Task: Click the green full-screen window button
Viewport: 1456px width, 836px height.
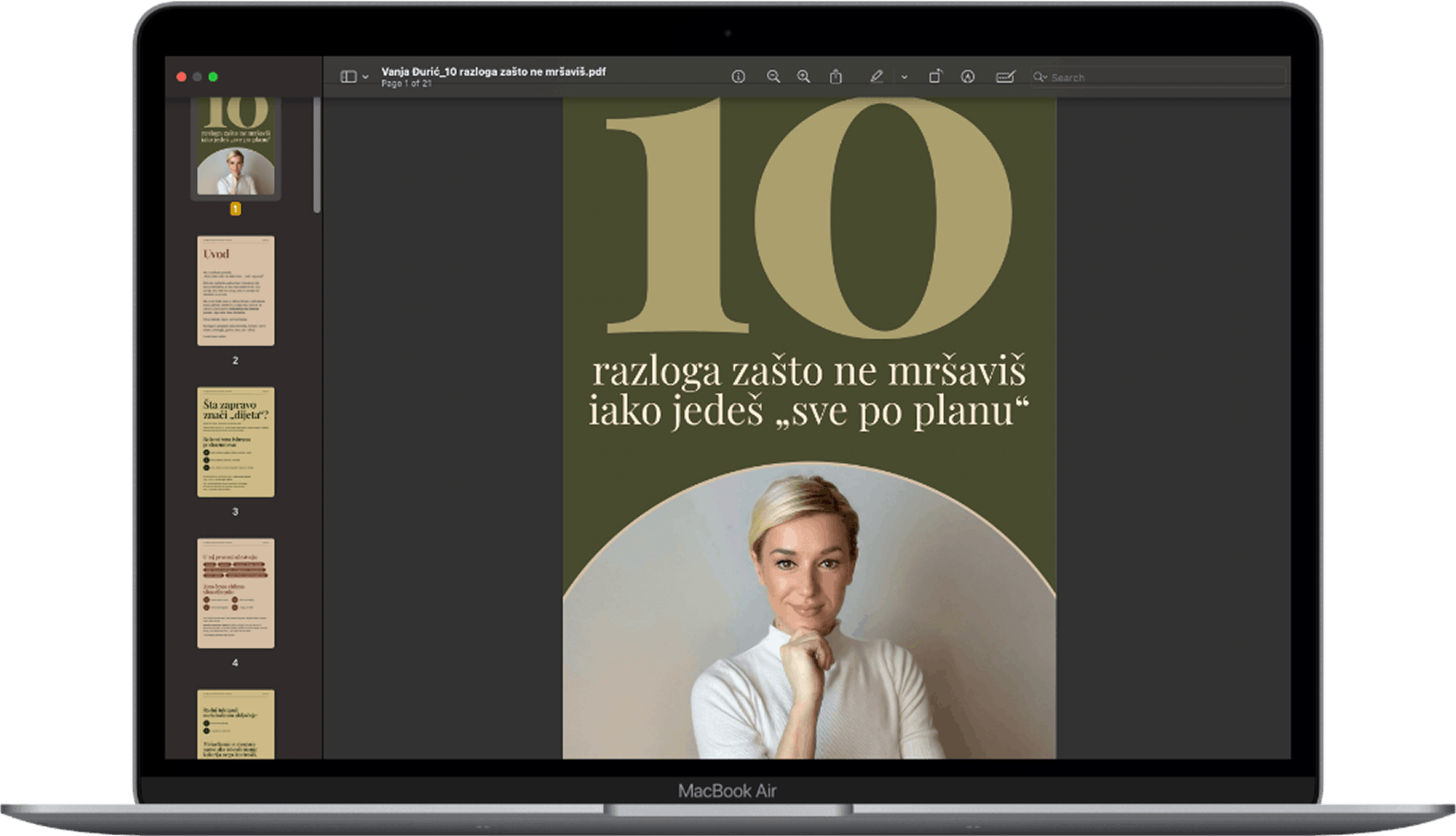Action: [213, 77]
